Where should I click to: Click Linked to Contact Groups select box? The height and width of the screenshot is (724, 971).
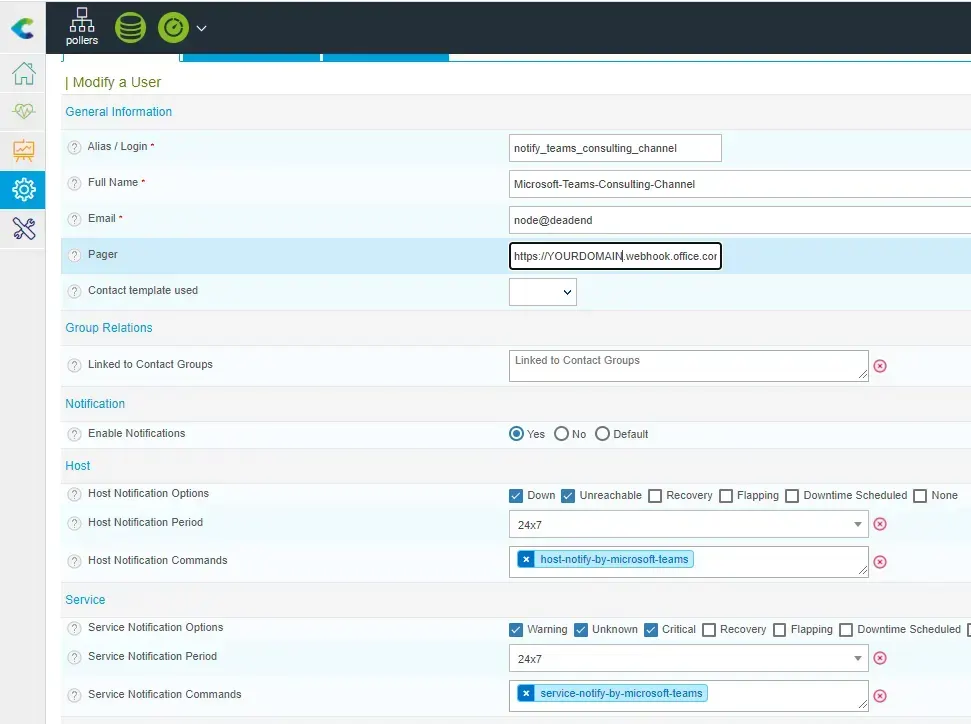click(x=689, y=366)
